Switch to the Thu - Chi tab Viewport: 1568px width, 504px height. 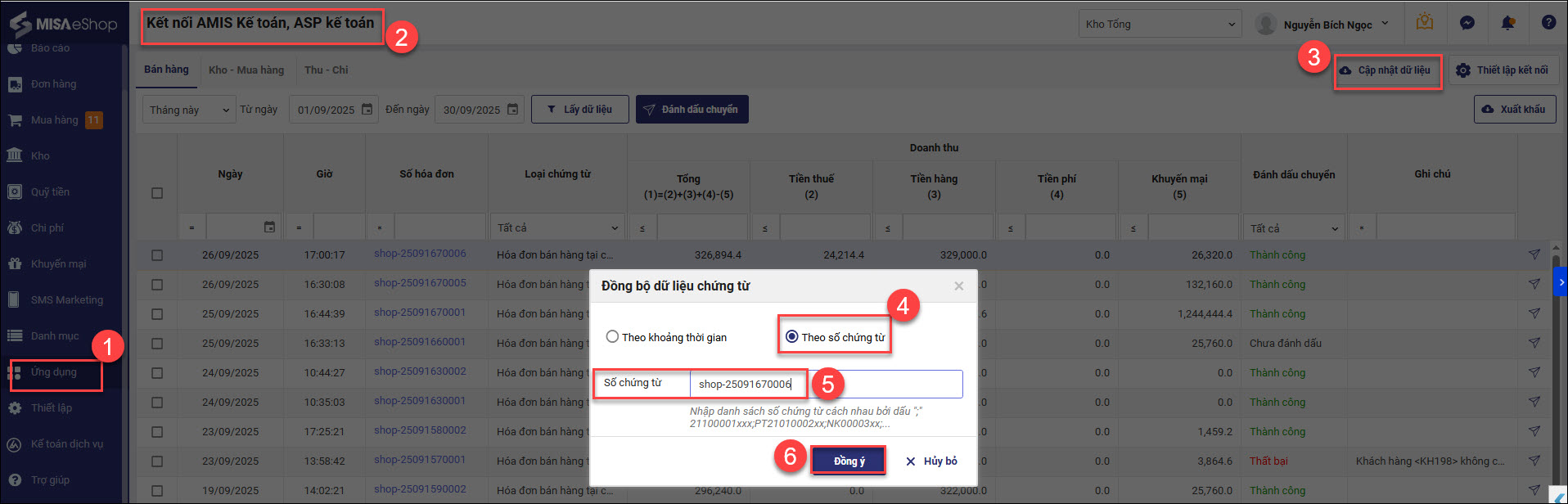326,70
